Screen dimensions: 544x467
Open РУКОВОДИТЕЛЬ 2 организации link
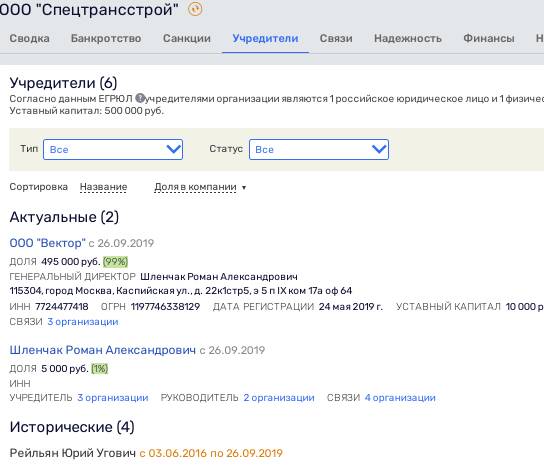point(279,398)
